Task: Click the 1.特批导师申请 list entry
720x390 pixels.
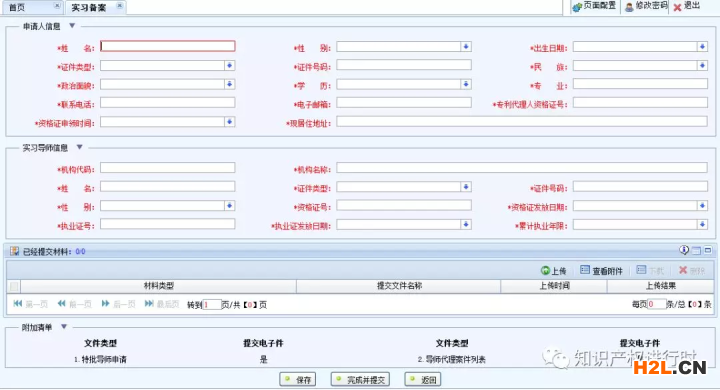Action: [100, 359]
